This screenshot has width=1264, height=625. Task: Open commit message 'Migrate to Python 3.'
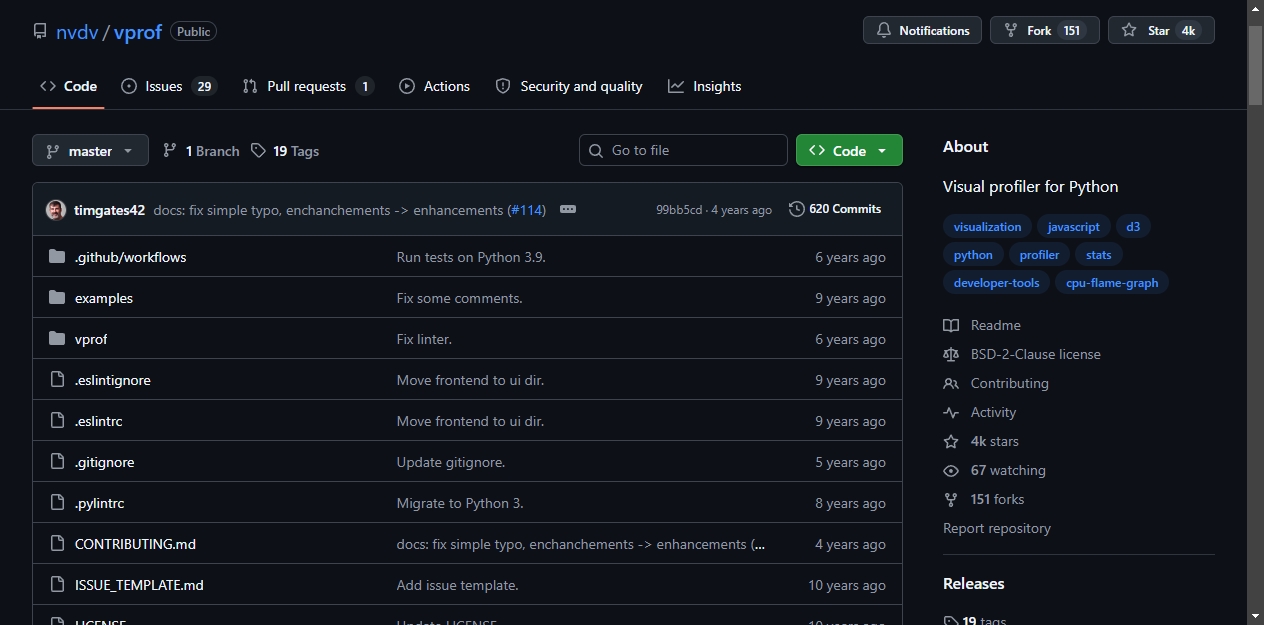(460, 503)
